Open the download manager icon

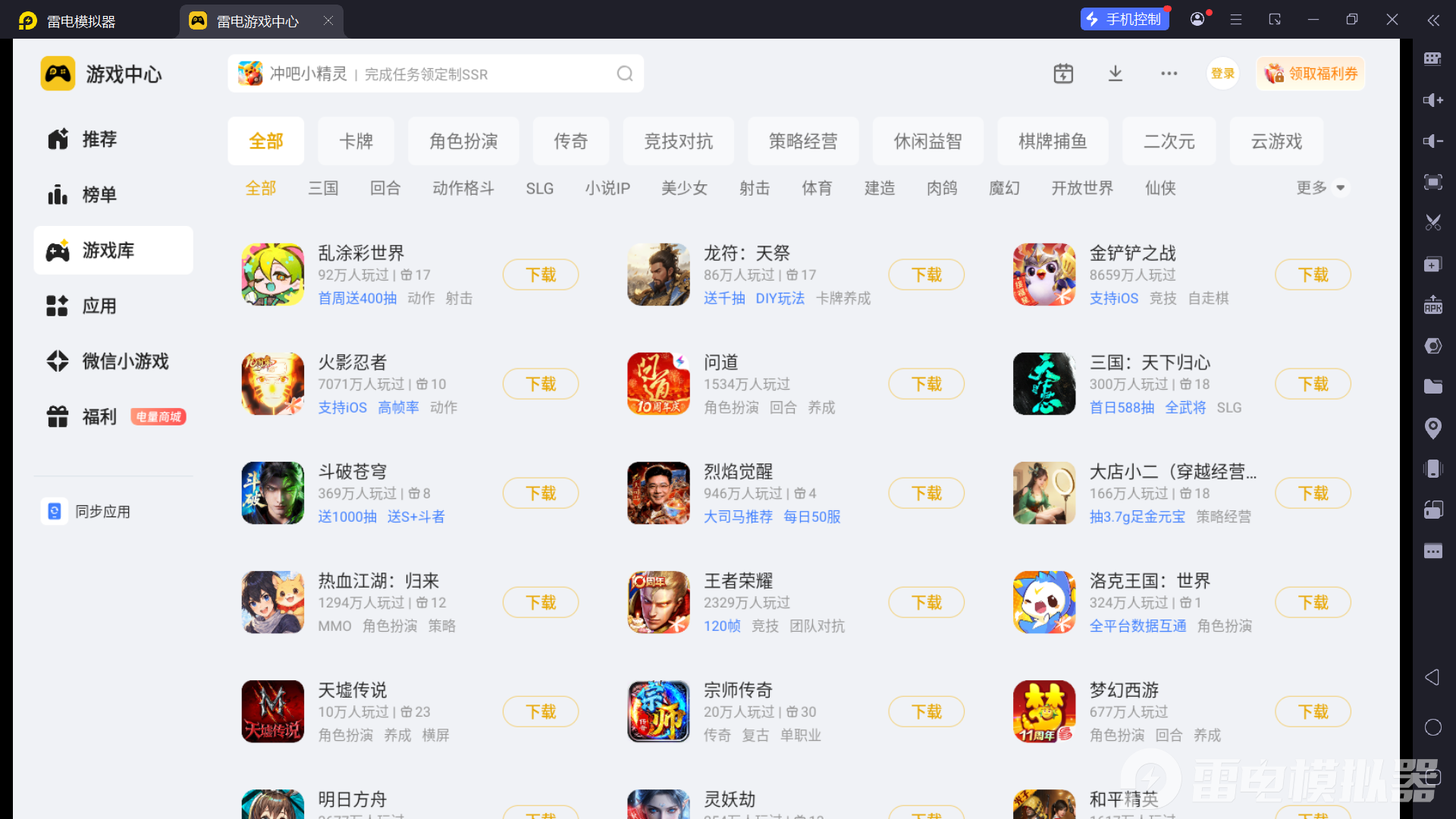(1115, 74)
